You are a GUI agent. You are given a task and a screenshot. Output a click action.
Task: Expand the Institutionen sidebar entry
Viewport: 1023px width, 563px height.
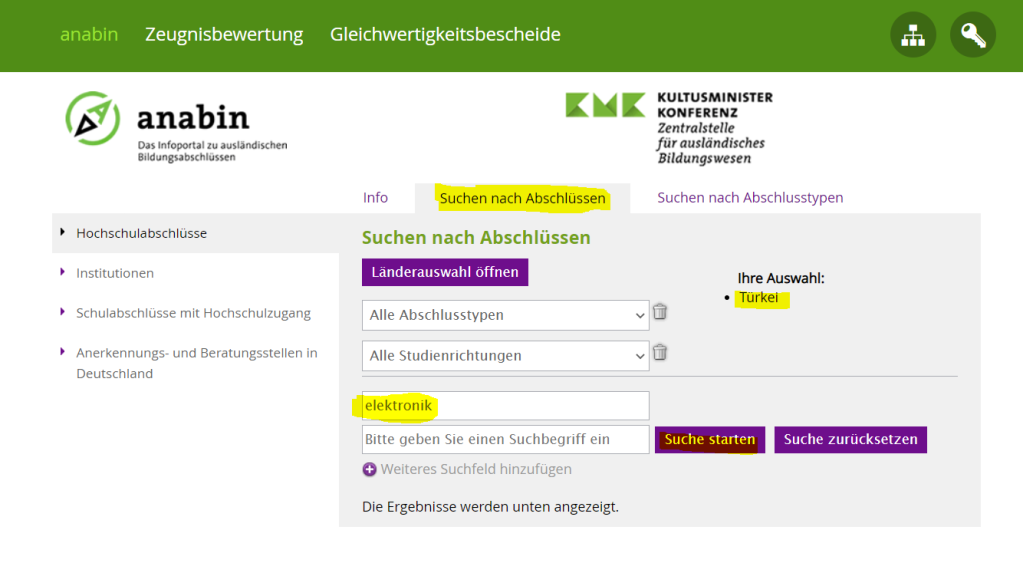click(x=115, y=273)
